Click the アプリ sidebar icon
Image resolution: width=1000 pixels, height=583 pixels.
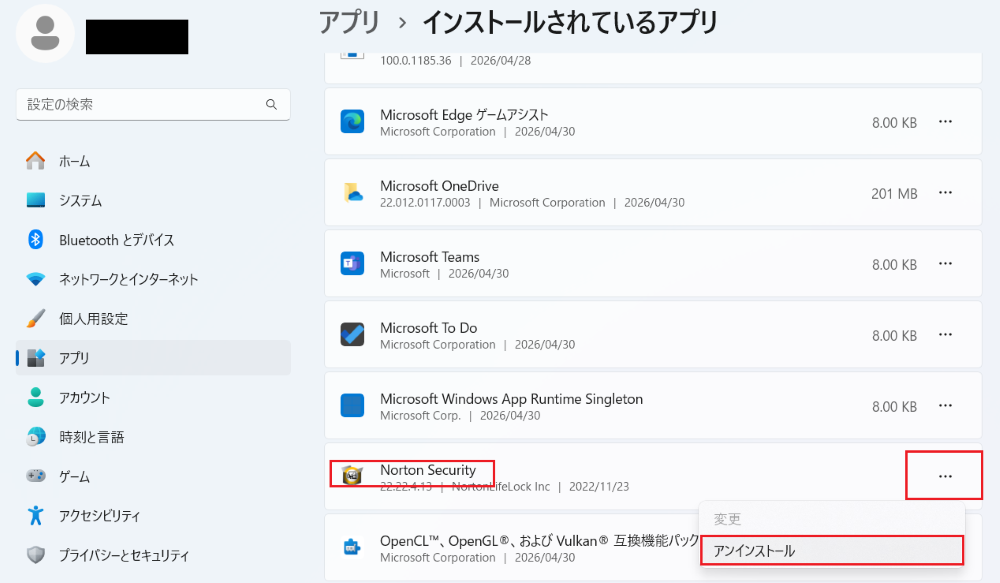click(36, 358)
